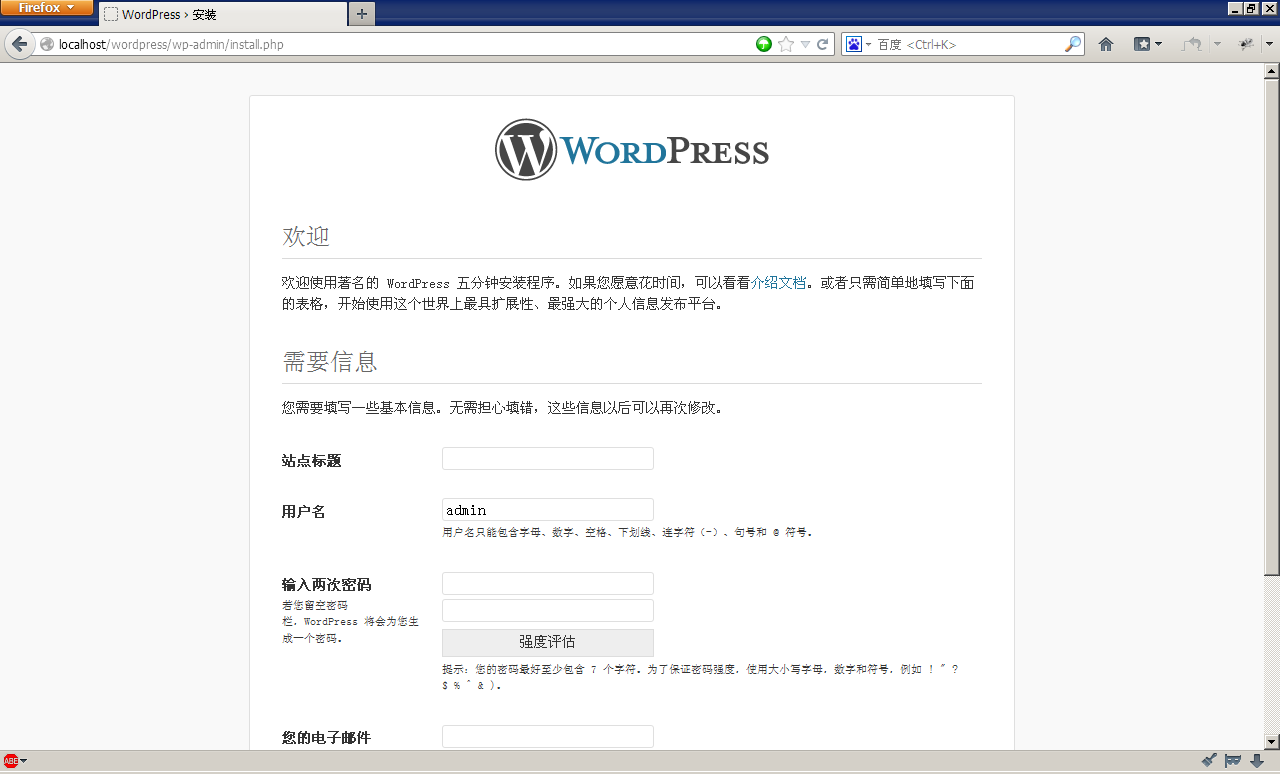
Task: Click the scrollbar down arrow
Action: click(1272, 741)
